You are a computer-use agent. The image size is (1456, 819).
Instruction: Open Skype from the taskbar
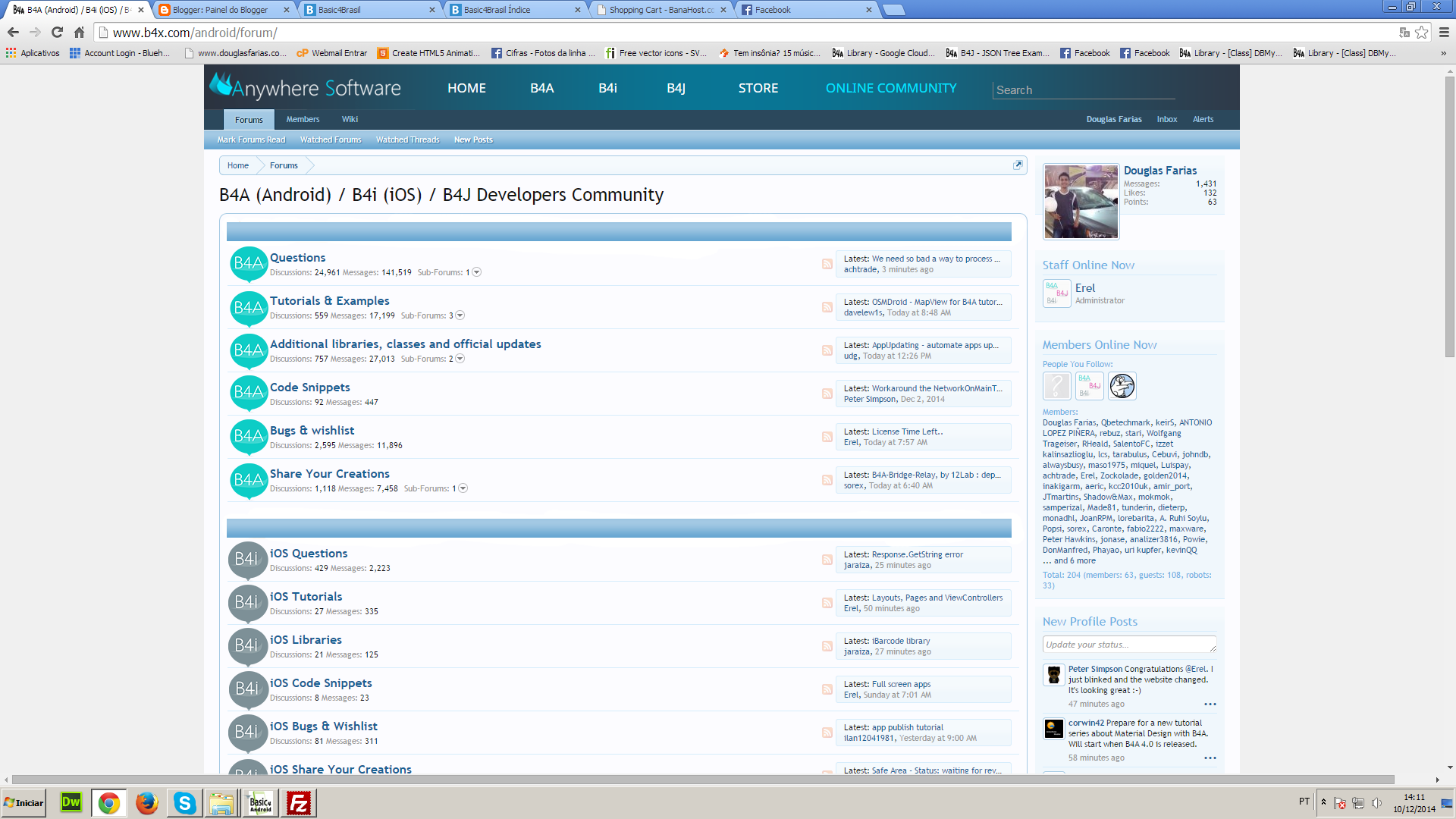[x=184, y=803]
